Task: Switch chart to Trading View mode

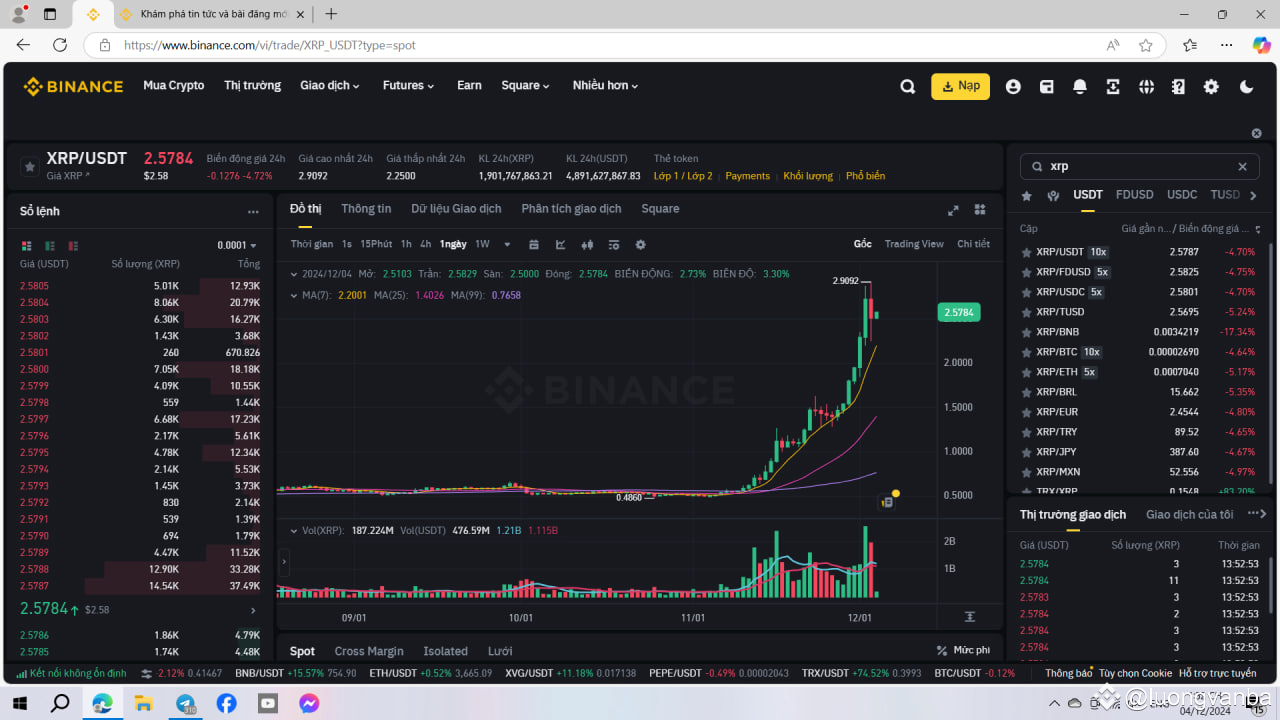Action: coord(914,244)
